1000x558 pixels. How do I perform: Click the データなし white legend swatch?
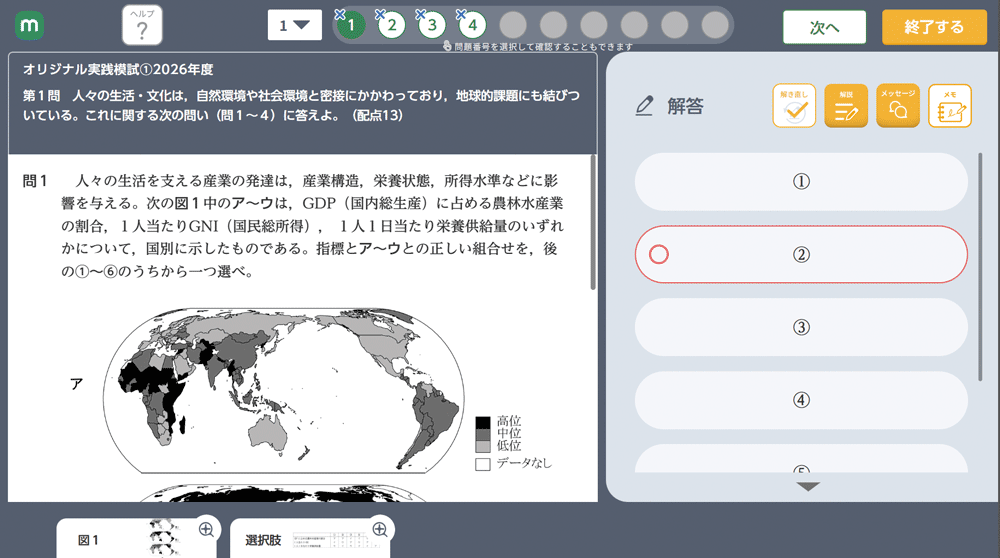[483, 464]
